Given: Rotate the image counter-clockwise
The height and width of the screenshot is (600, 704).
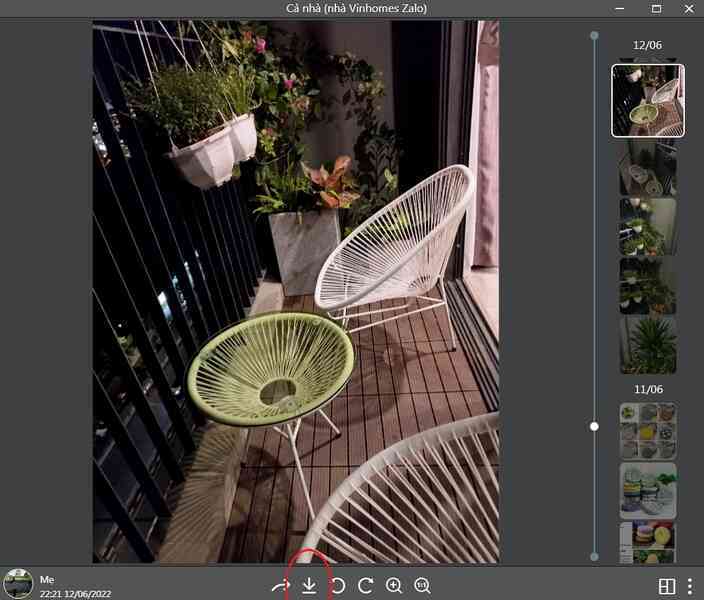Looking at the screenshot, I should pos(338,586).
